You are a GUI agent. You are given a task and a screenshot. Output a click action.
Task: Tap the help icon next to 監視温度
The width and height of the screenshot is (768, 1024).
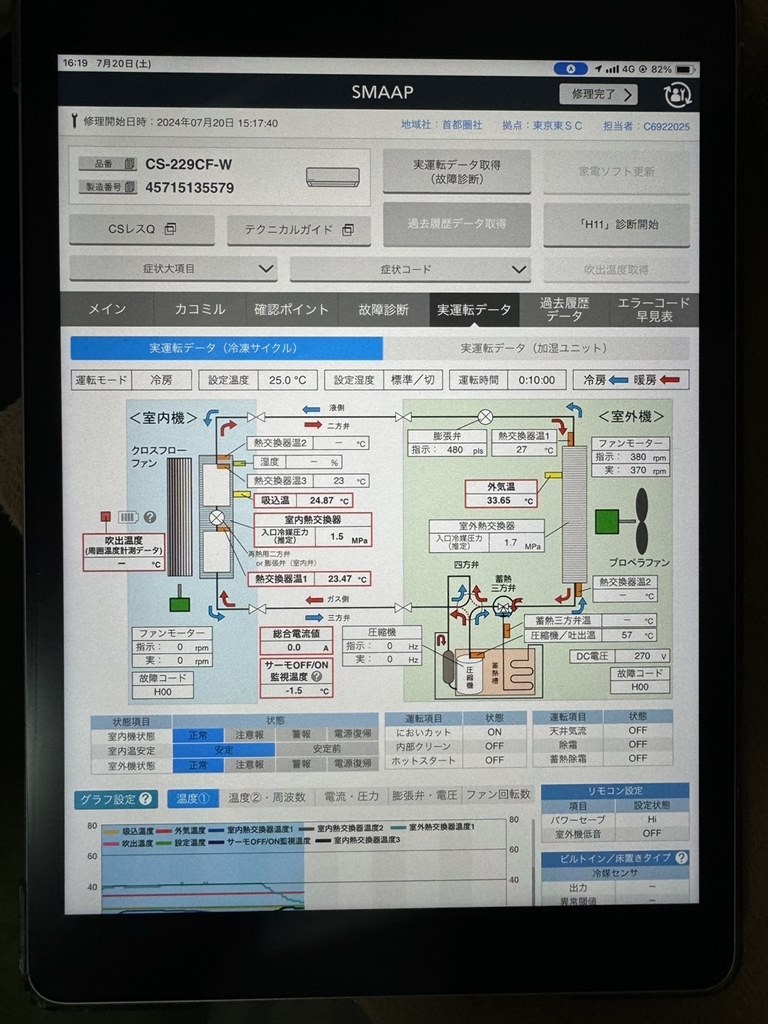point(317,677)
